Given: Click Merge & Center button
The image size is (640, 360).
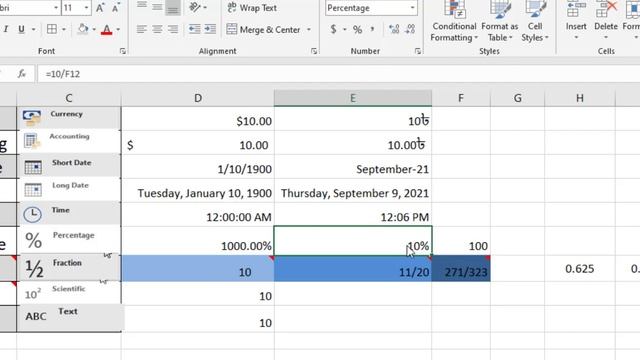Looking at the screenshot, I should [263, 29].
